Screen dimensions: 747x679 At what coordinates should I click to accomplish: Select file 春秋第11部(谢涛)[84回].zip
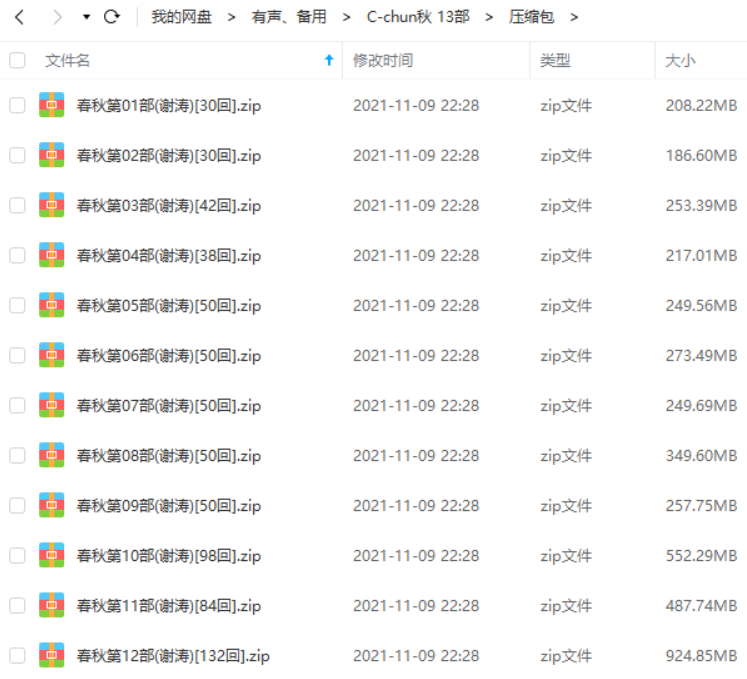click(x=169, y=606)
